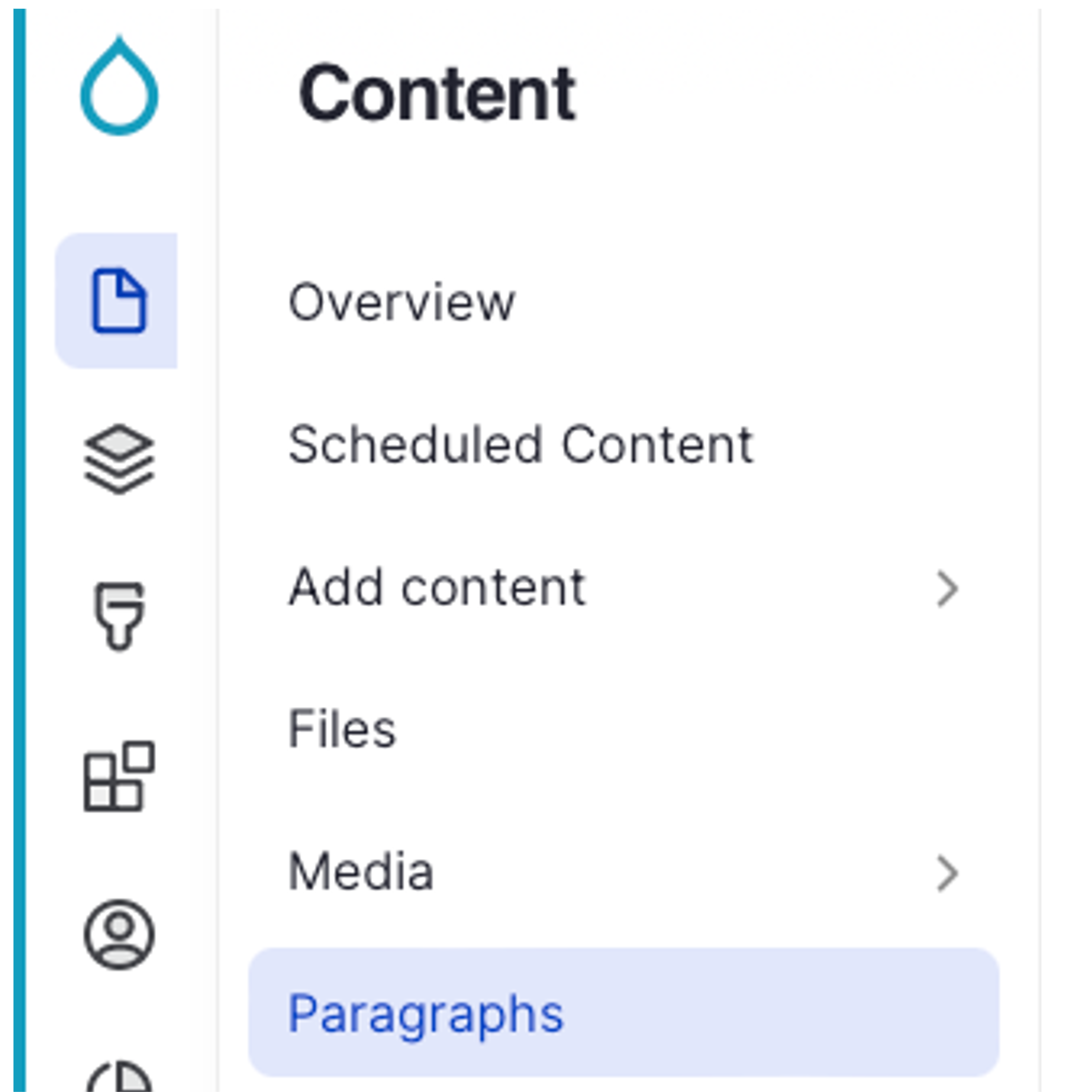Viewport: 1092px width, 1092px height.
Task: Click empty area of highlighted Paragraphs row
Action: 791,1014
